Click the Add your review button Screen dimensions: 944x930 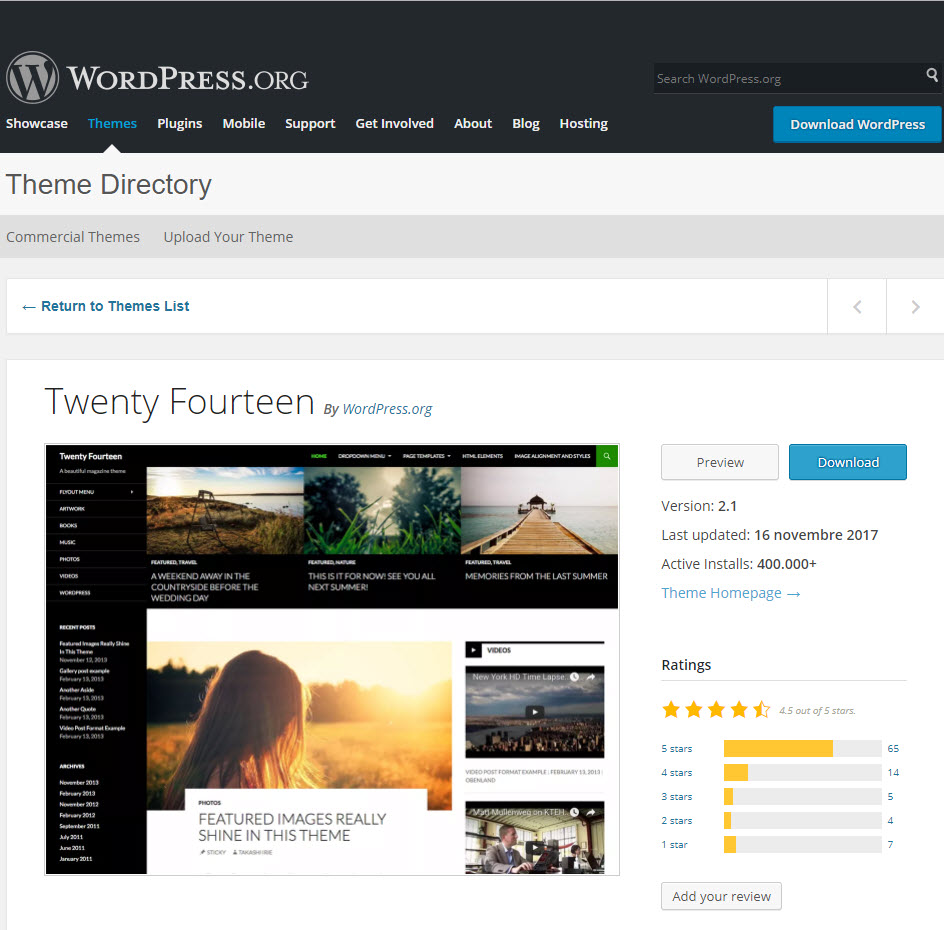721,896
